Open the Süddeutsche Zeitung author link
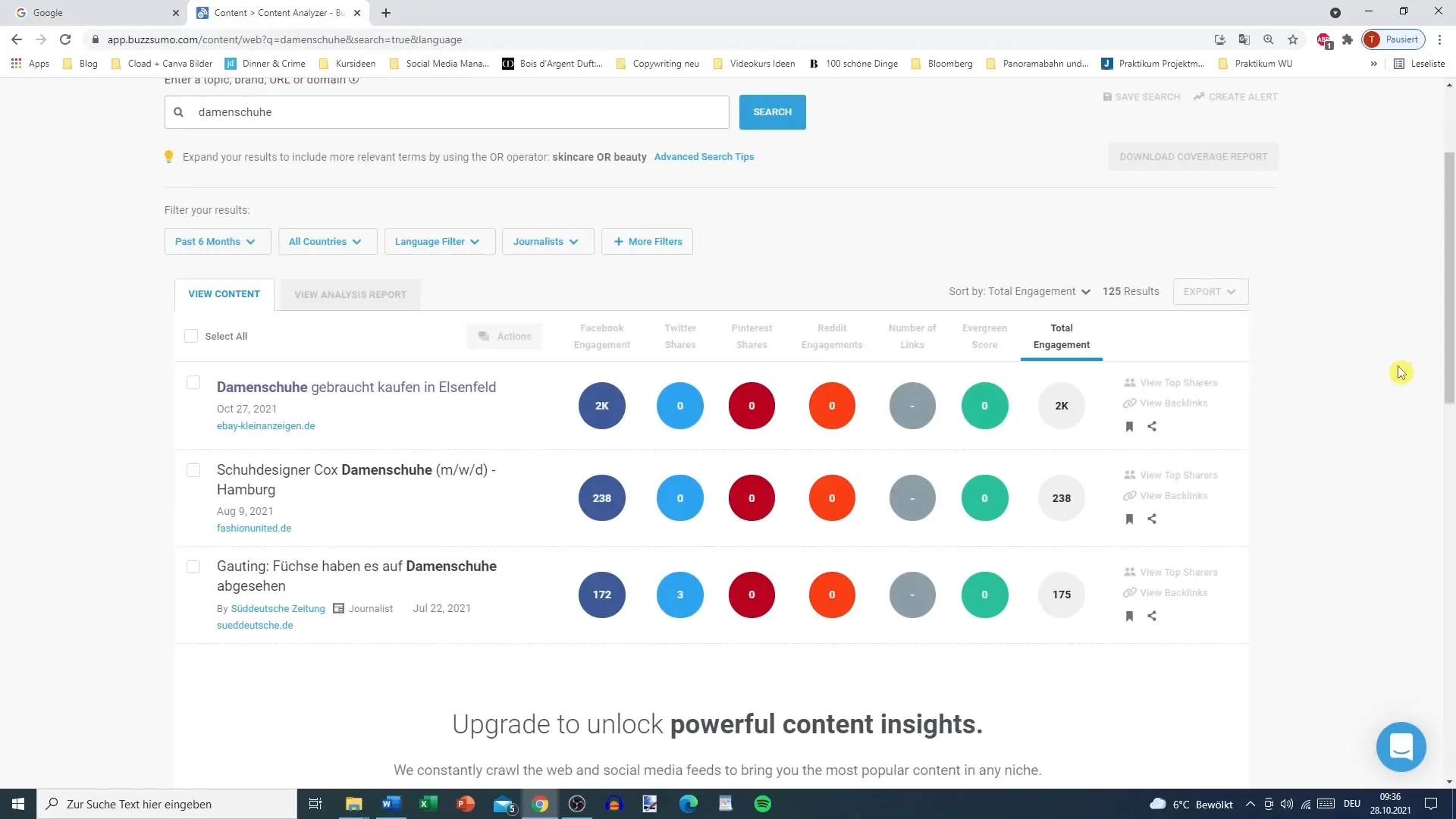The image size is (1456, 819). coord(278,609)
